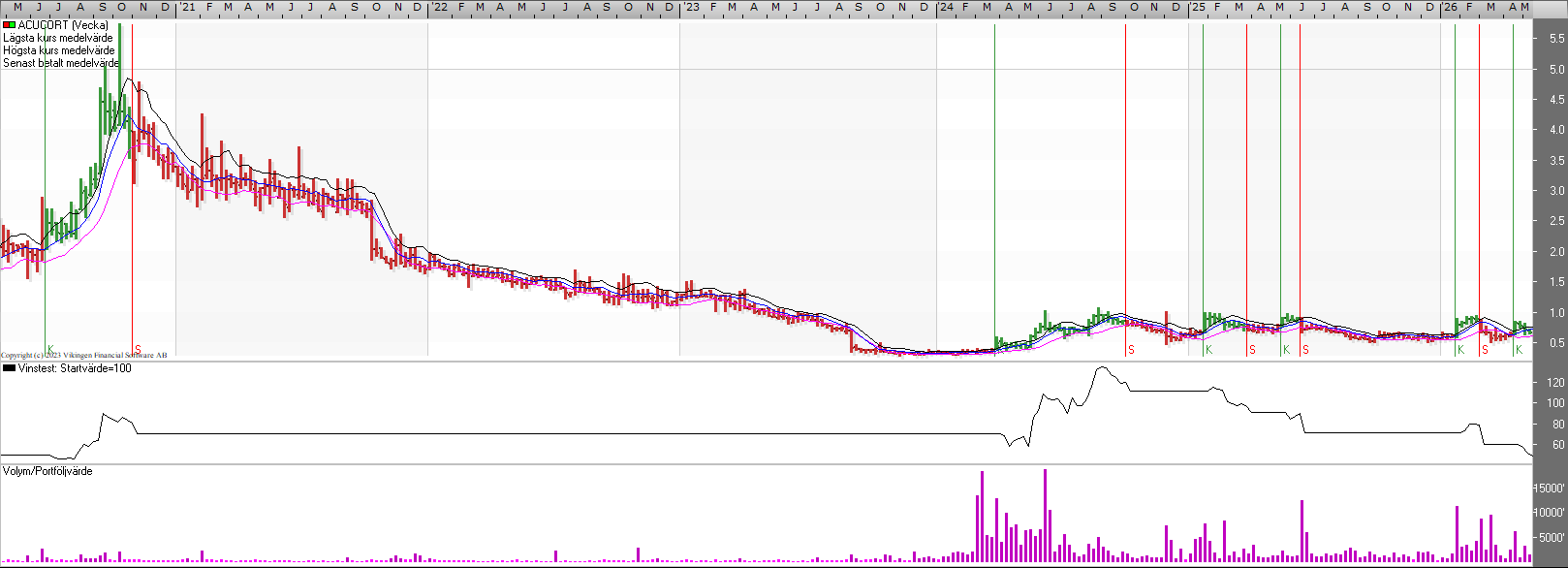
Task: Click the '26 year label on the time axis
Action: point(1450,7)
